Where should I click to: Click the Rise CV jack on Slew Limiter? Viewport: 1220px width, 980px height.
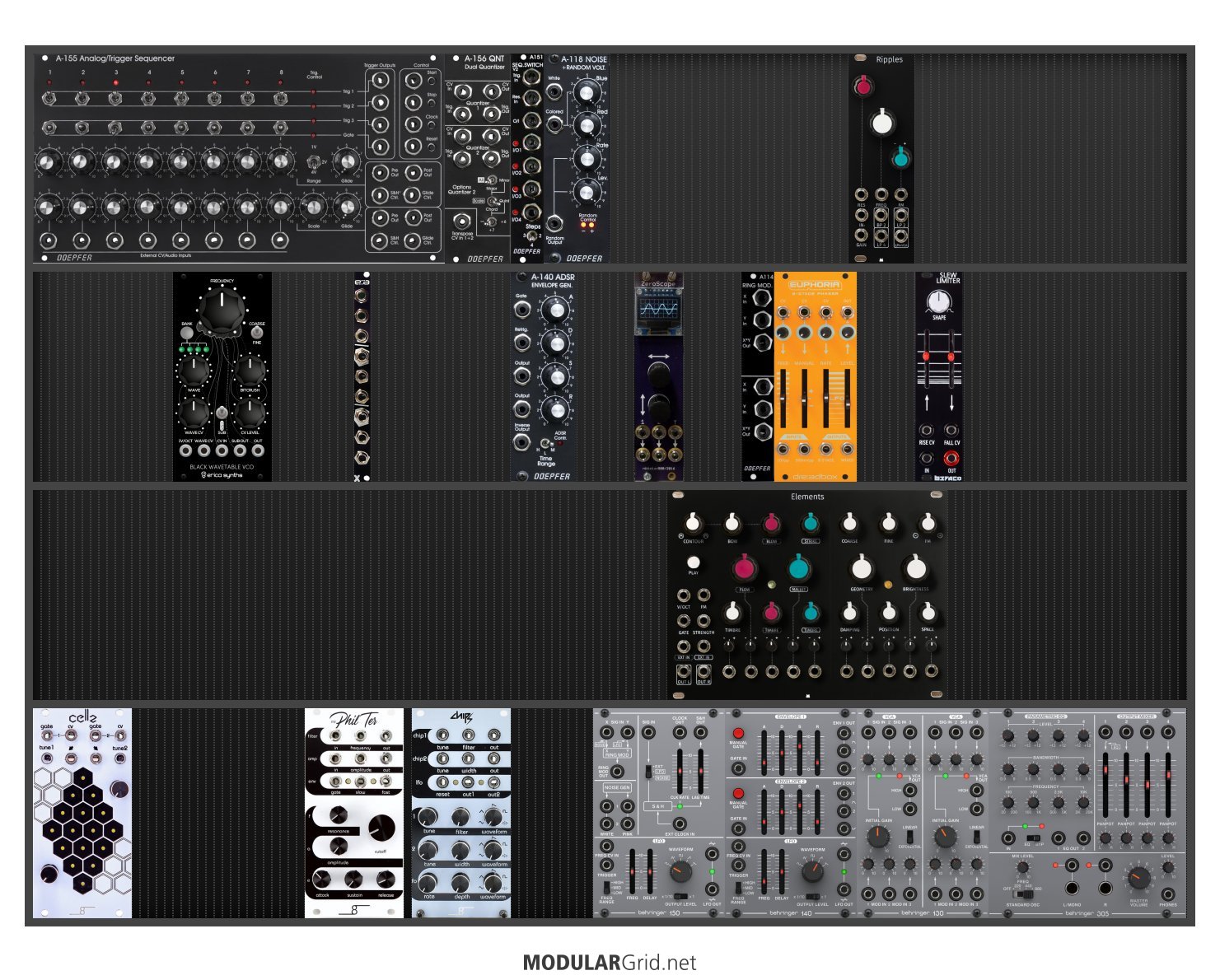[x=927, y=430]
